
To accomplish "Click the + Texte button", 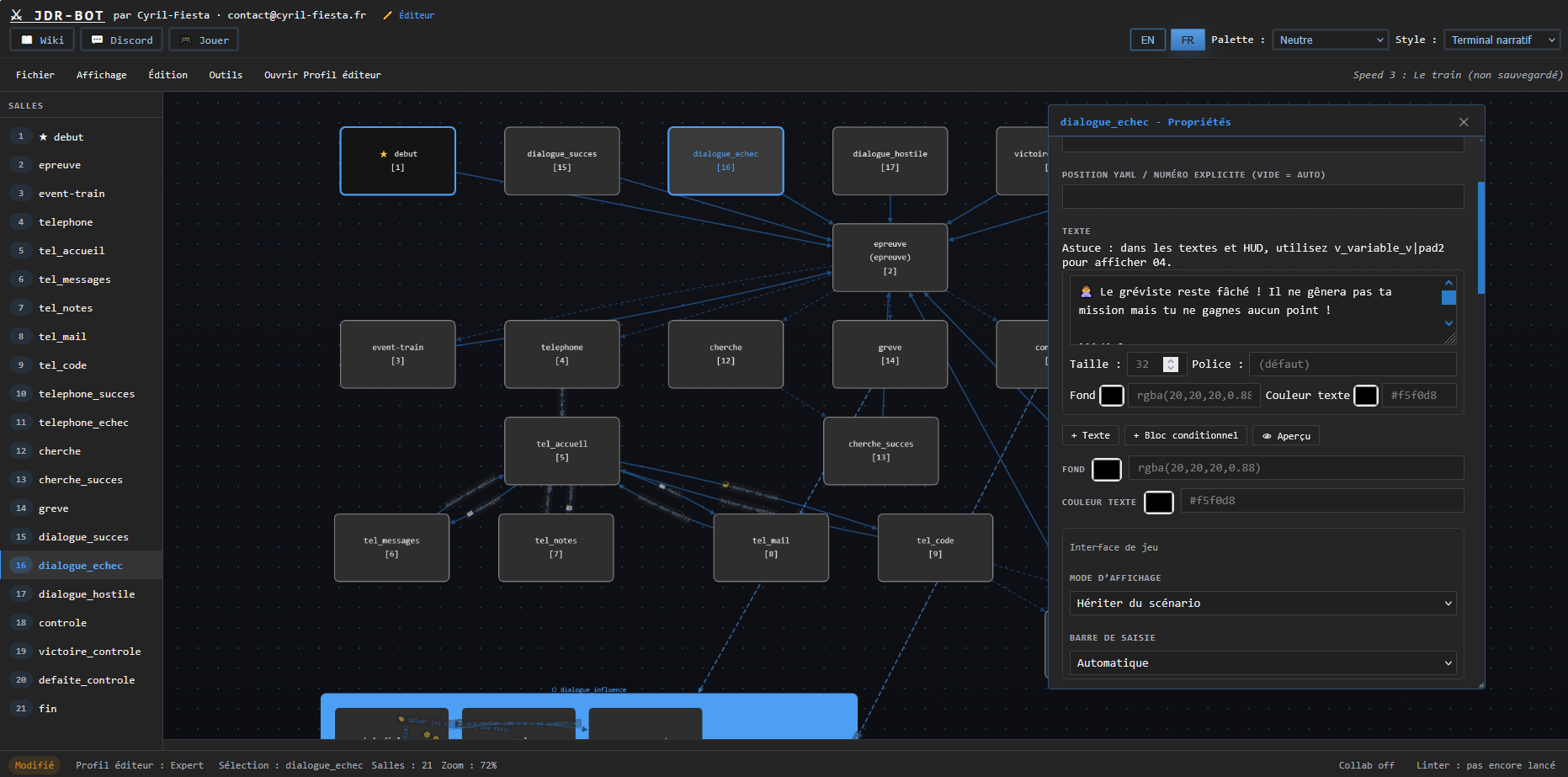I will (x=1090, y=435).
